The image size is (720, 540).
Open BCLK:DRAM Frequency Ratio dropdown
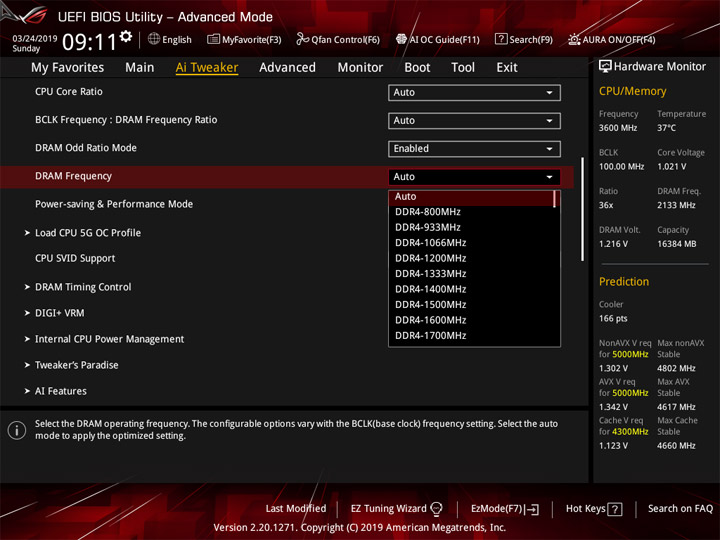[474, 121]
